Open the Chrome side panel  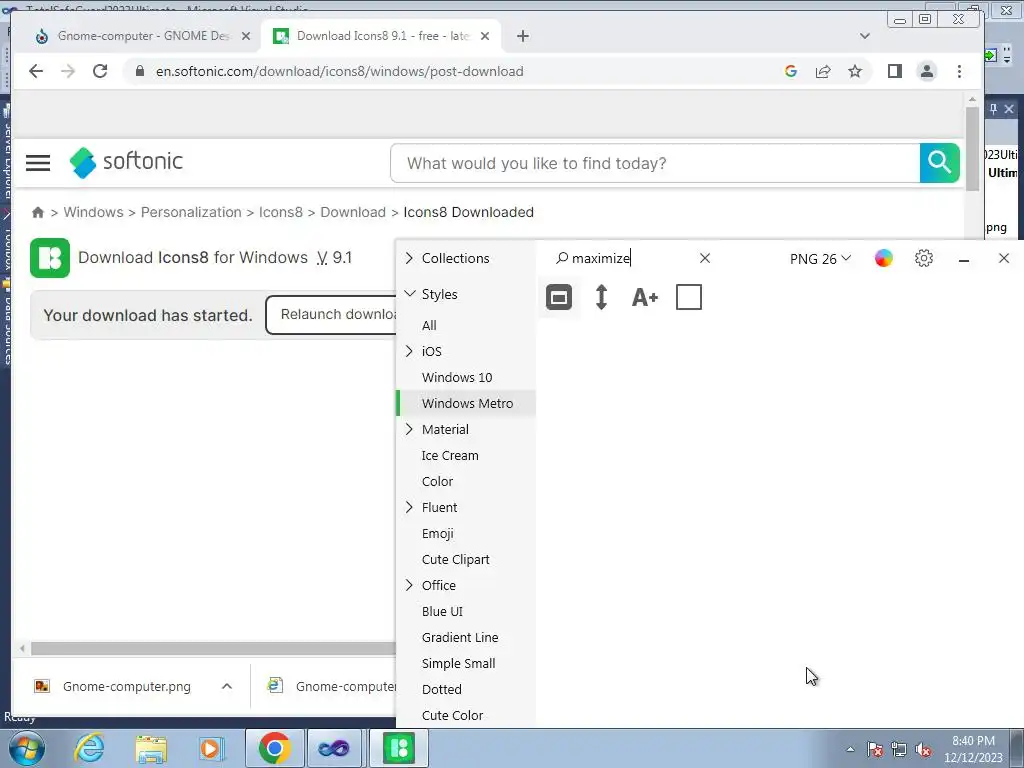pos(895,71)
